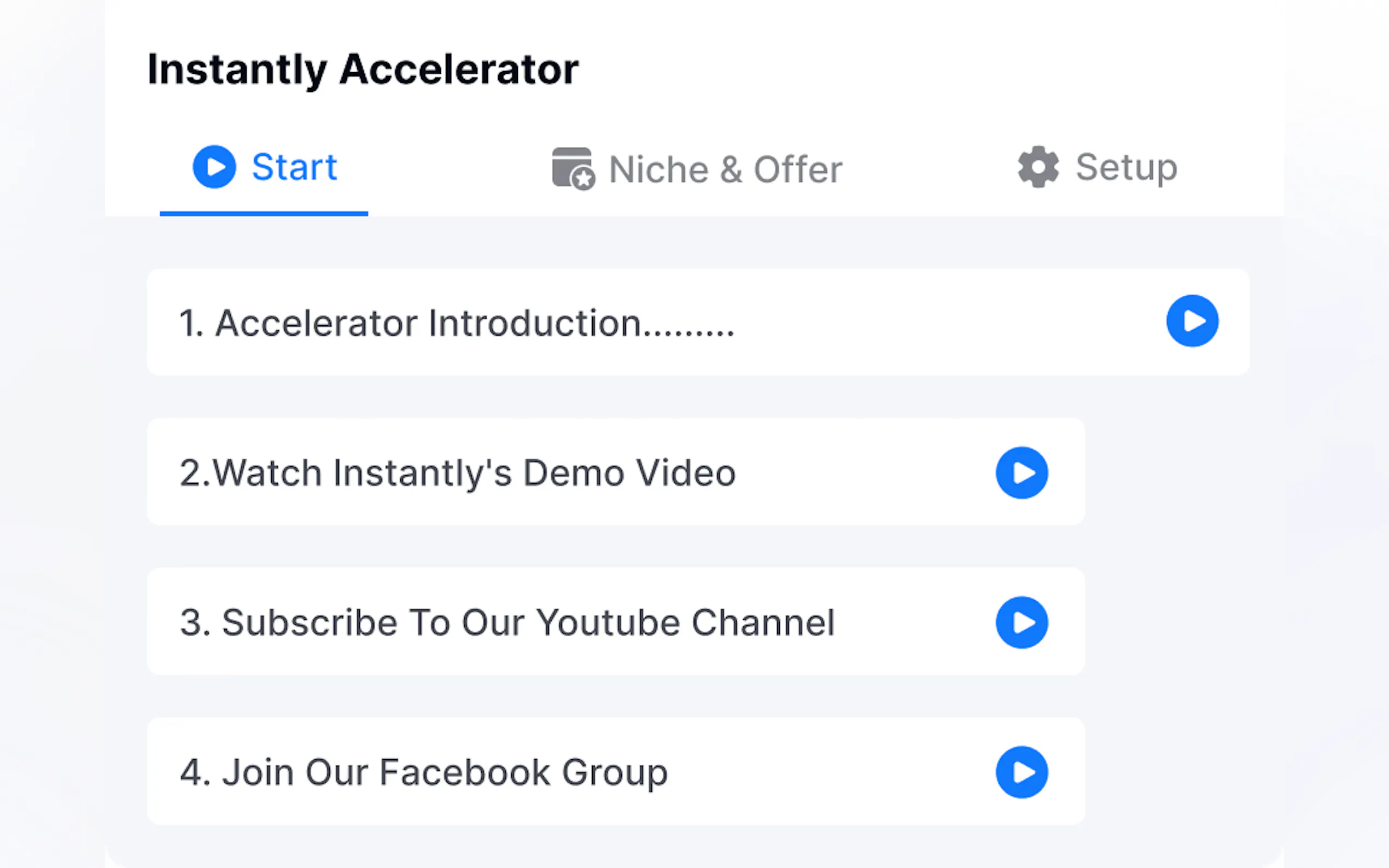Image resolution: width=1389 pixels, height=868 pixels.
Task: Select '2.Watch Instantly's Demo Video' text
Action: [x=458, y=473]
